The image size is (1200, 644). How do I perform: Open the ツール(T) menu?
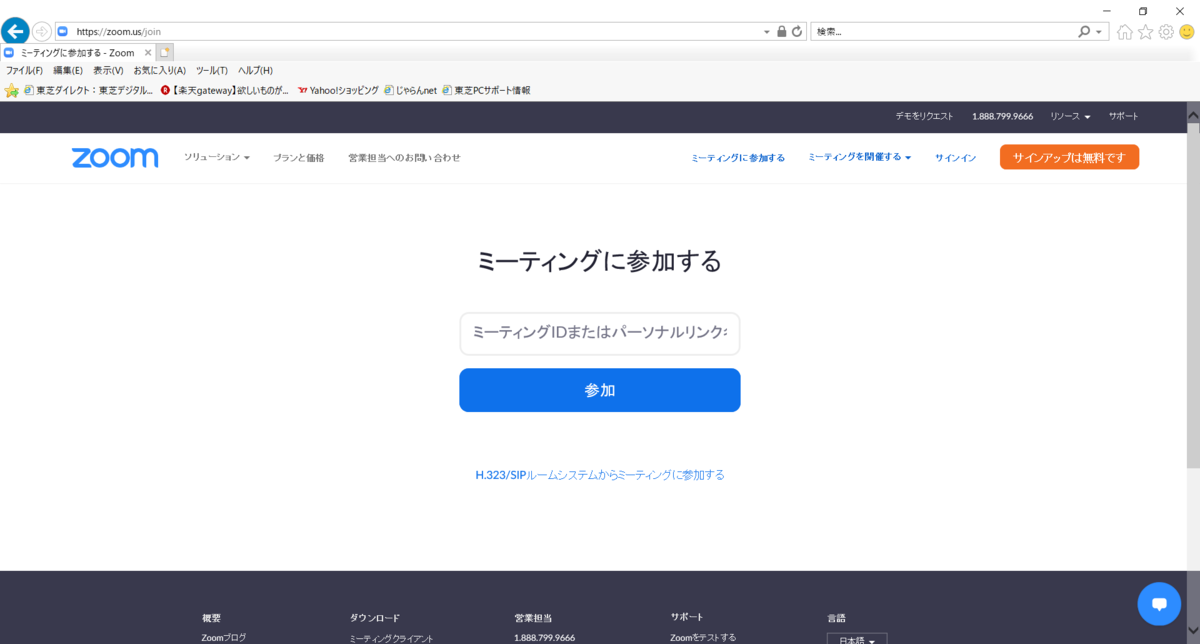point(212,71)
